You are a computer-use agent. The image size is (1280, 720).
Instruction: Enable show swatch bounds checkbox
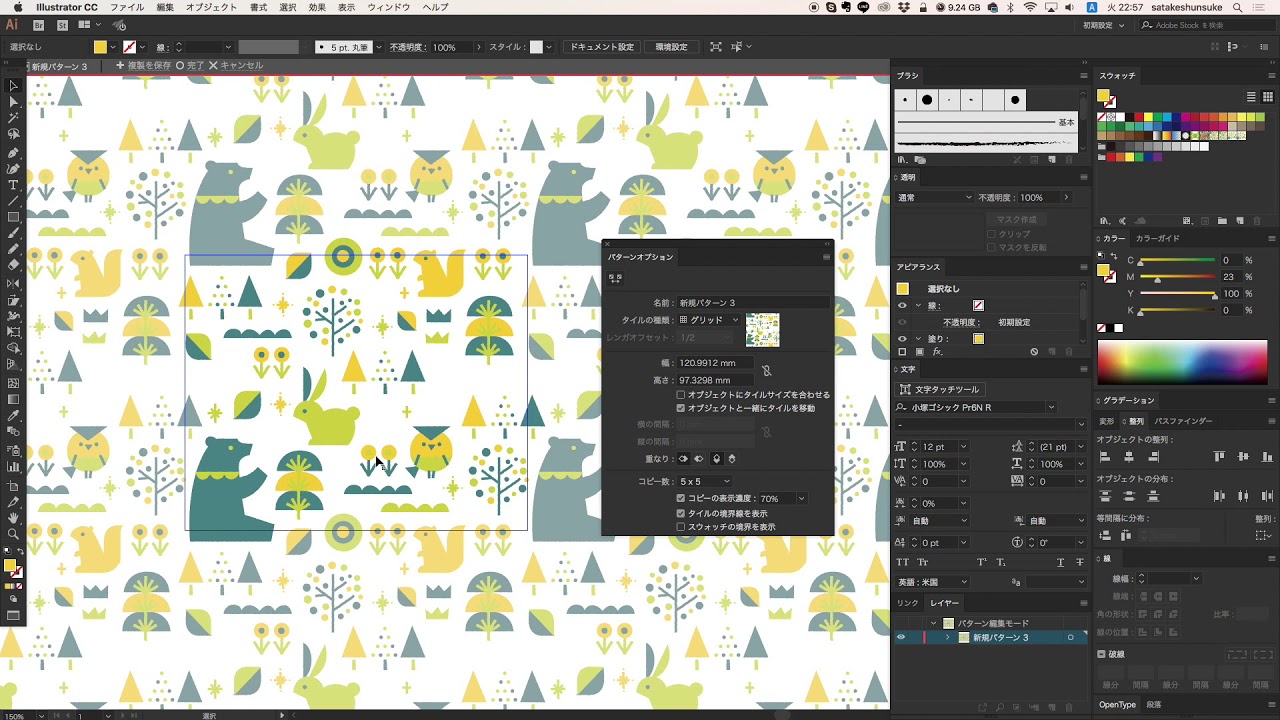click(681, 527)
